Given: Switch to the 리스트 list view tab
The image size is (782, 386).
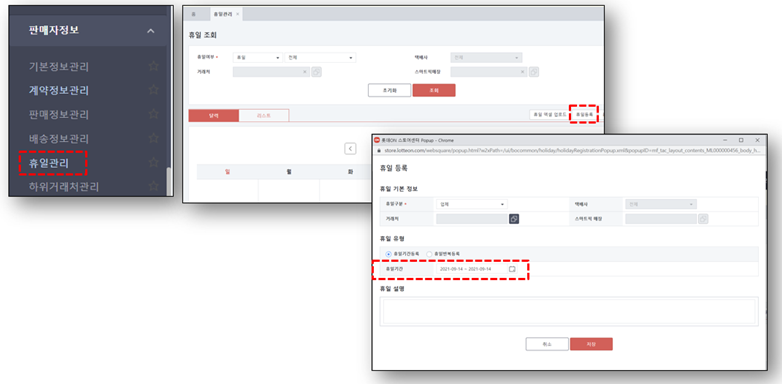Looking at the screenshot, I should click(264, 115).
